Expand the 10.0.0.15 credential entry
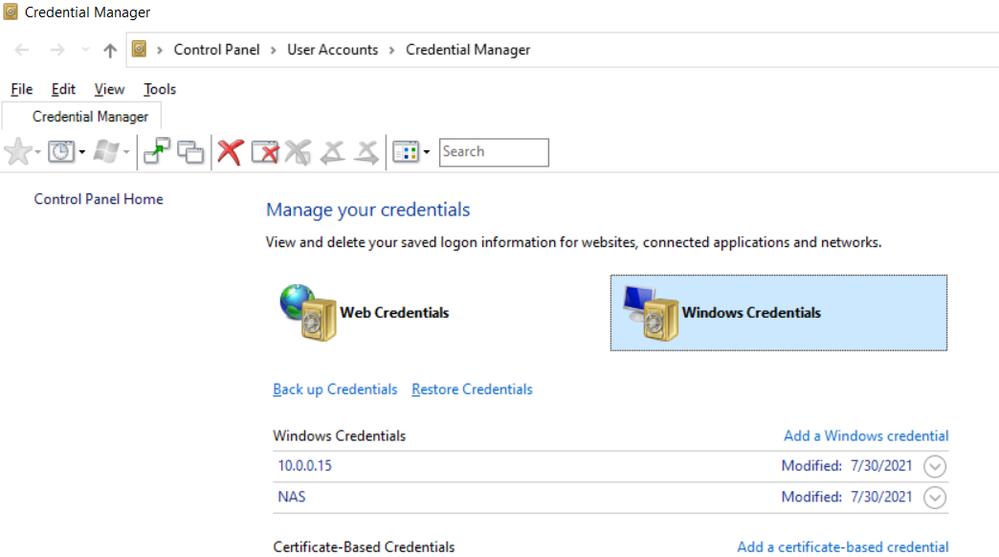The image size is (999, 557). [x=935, y=466]
